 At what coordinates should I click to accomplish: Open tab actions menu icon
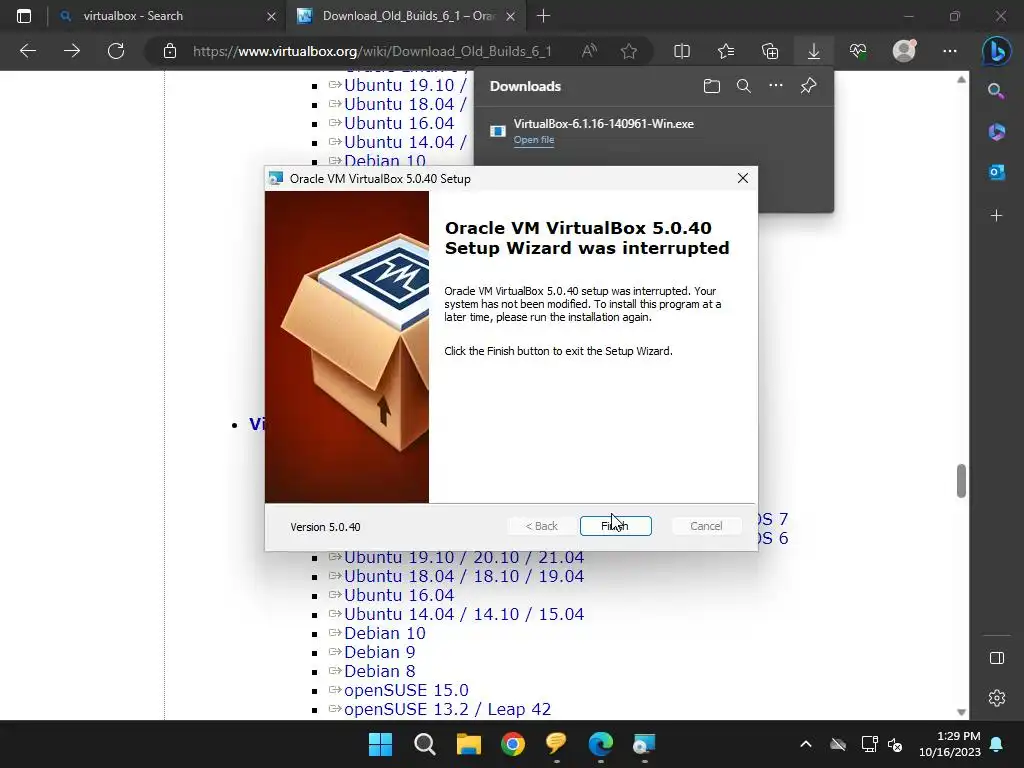click(24, 16)
